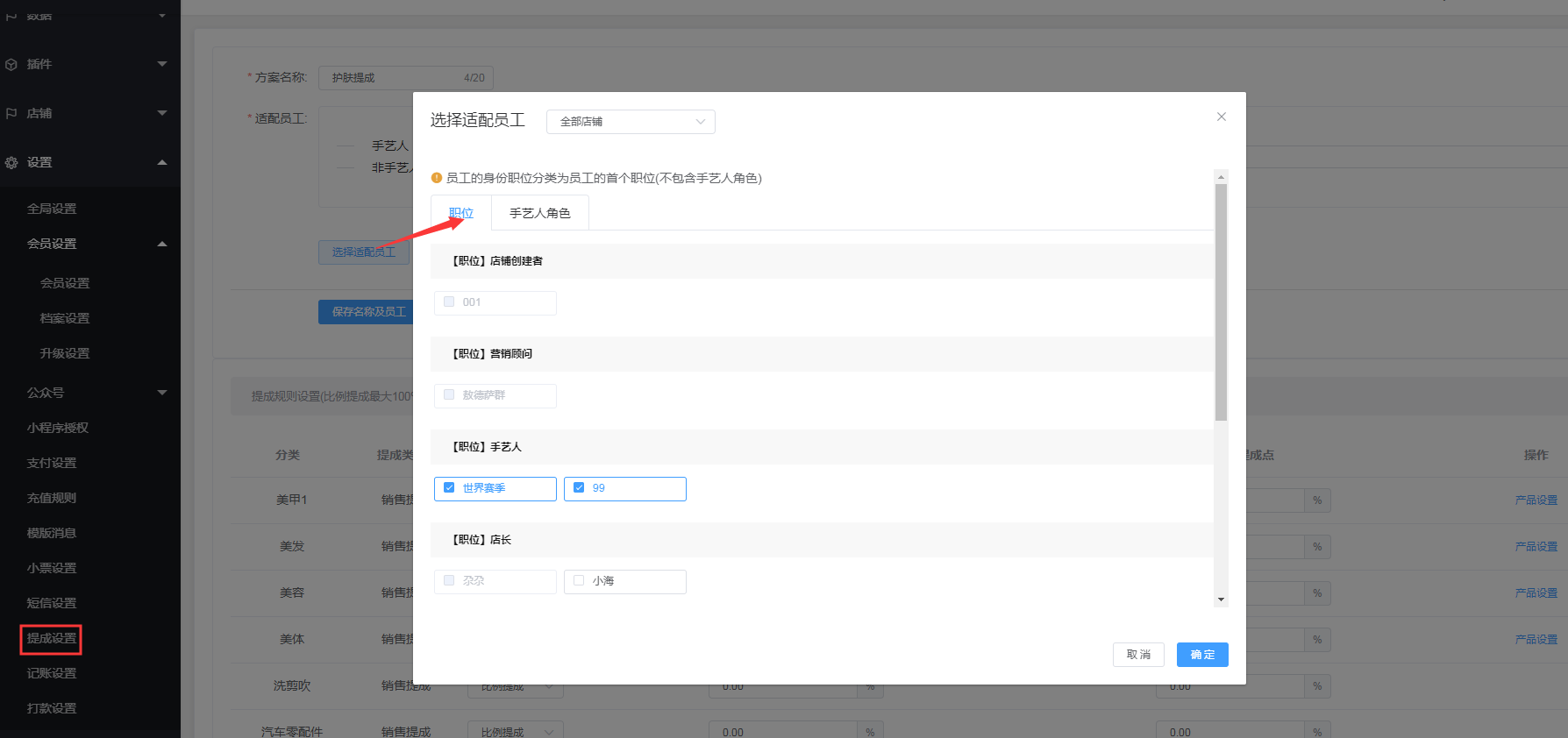
Task: Open 全局设置 in sidebar
Action: [x=52, y=209]
